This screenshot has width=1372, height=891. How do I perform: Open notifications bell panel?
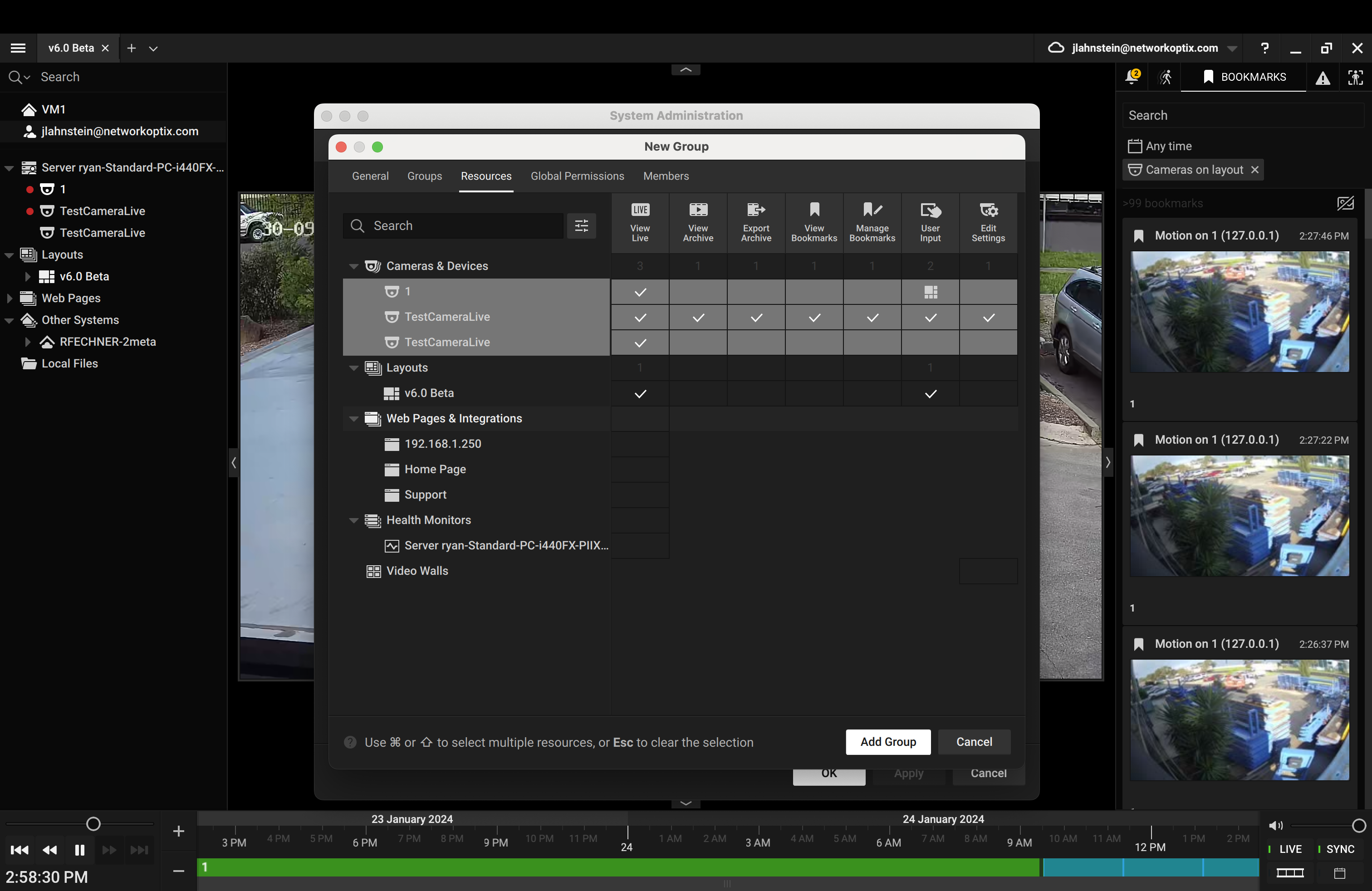[1132, 77]
